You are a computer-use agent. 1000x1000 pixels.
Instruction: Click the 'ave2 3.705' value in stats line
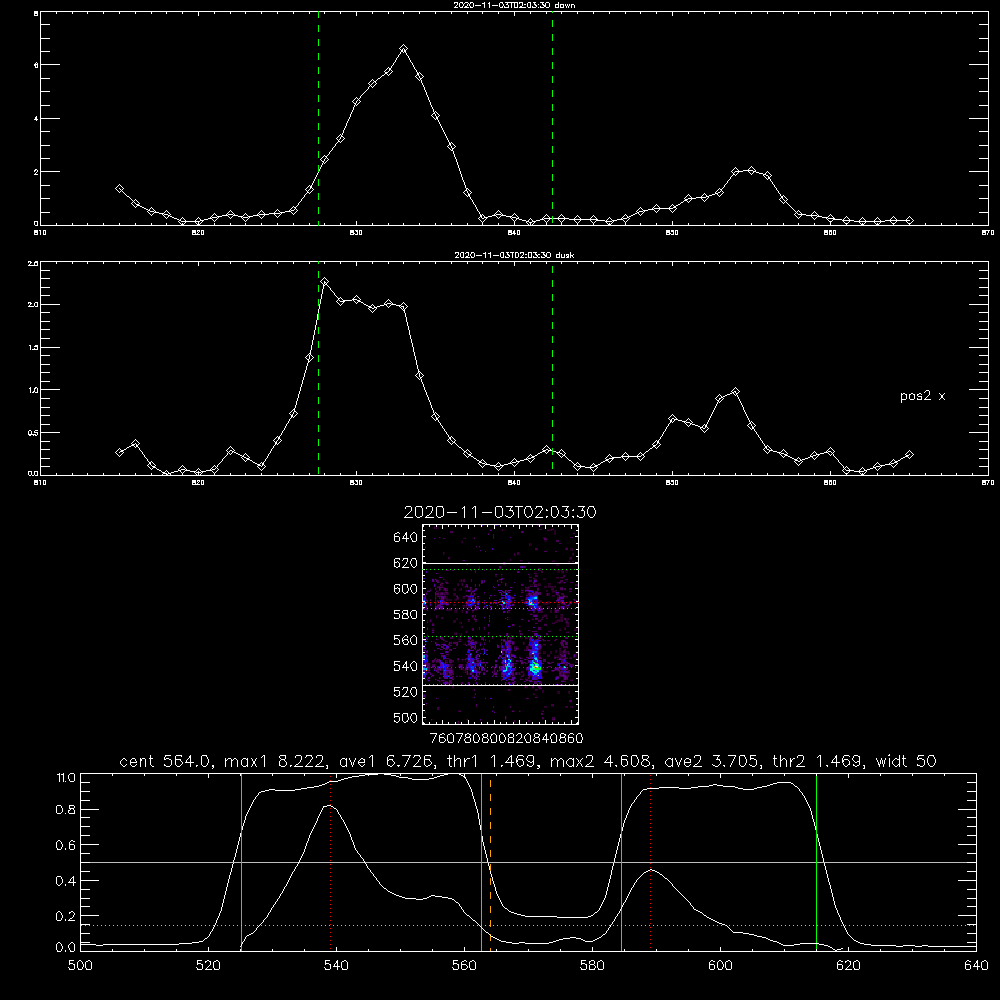712,761
